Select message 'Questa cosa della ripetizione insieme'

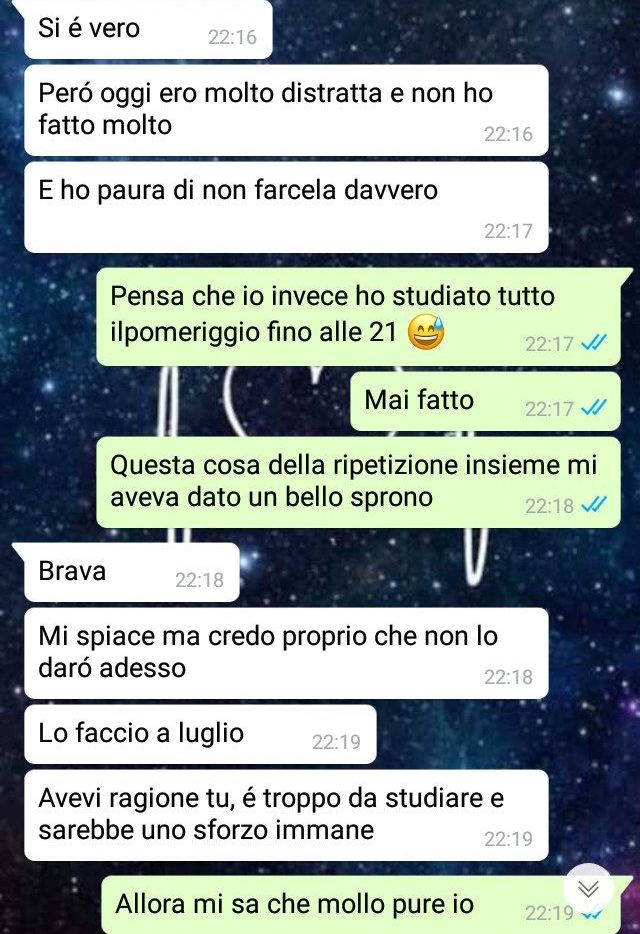pyautogui.click(x=358, y=482)
